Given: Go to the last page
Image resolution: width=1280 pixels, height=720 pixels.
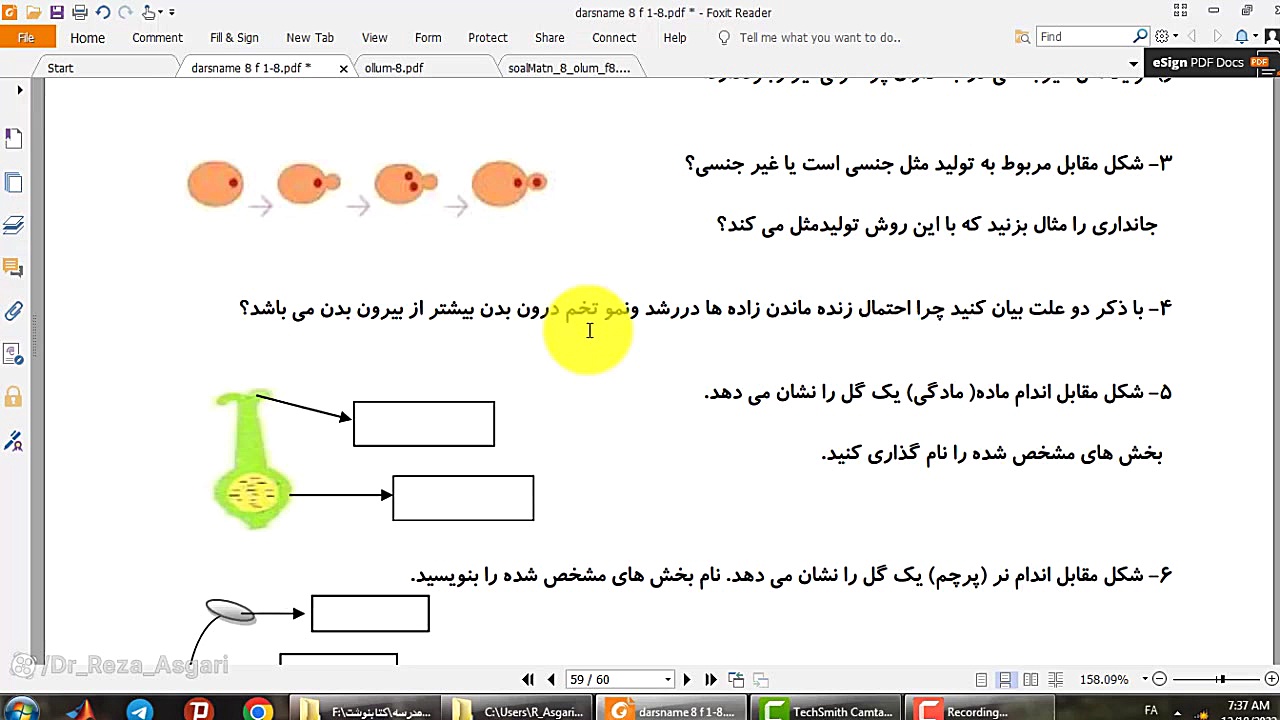Looking at the screenshot, I should pos(711,680).
